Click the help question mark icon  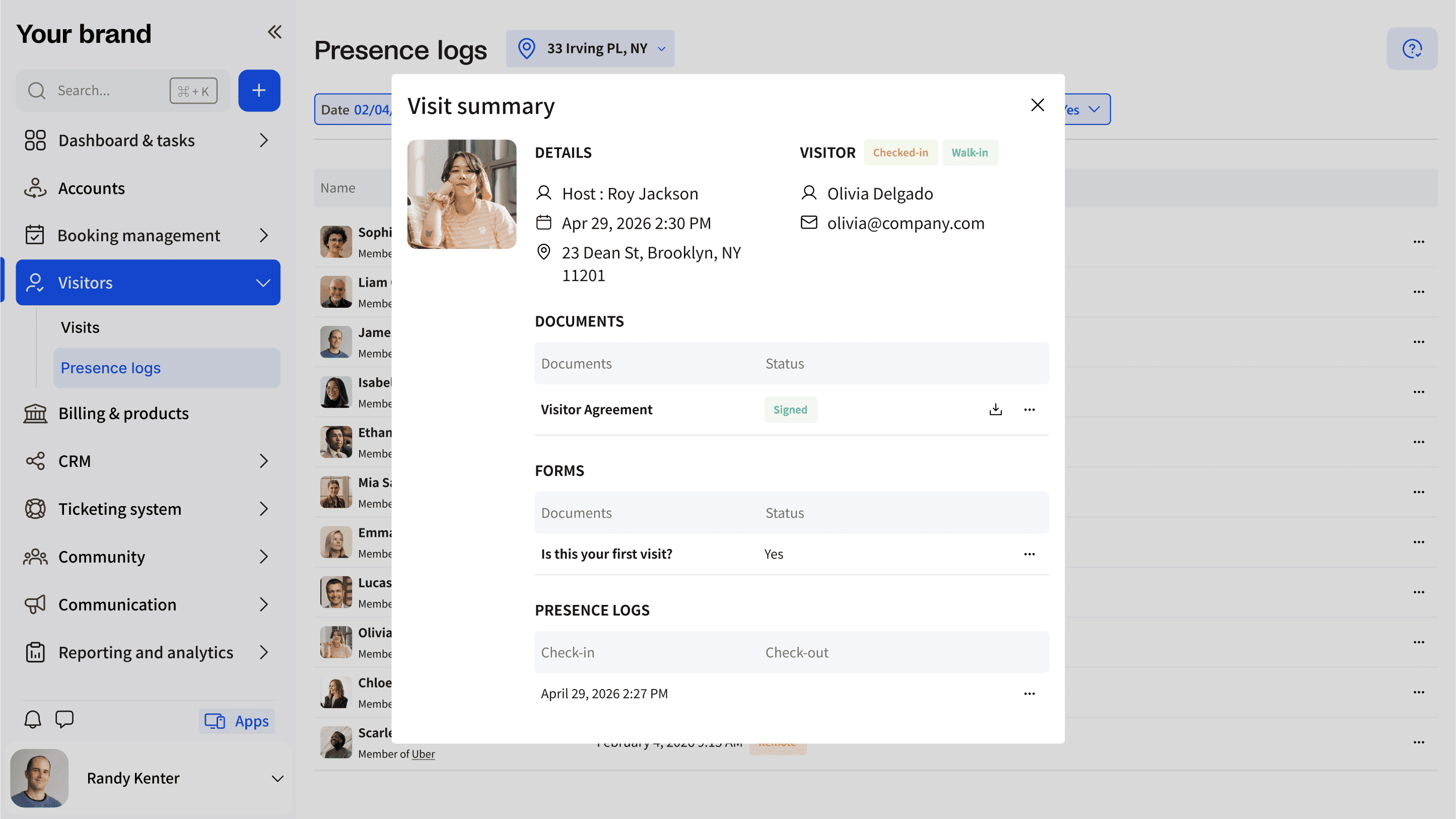pyautogui.click(x=1412, y=48)
